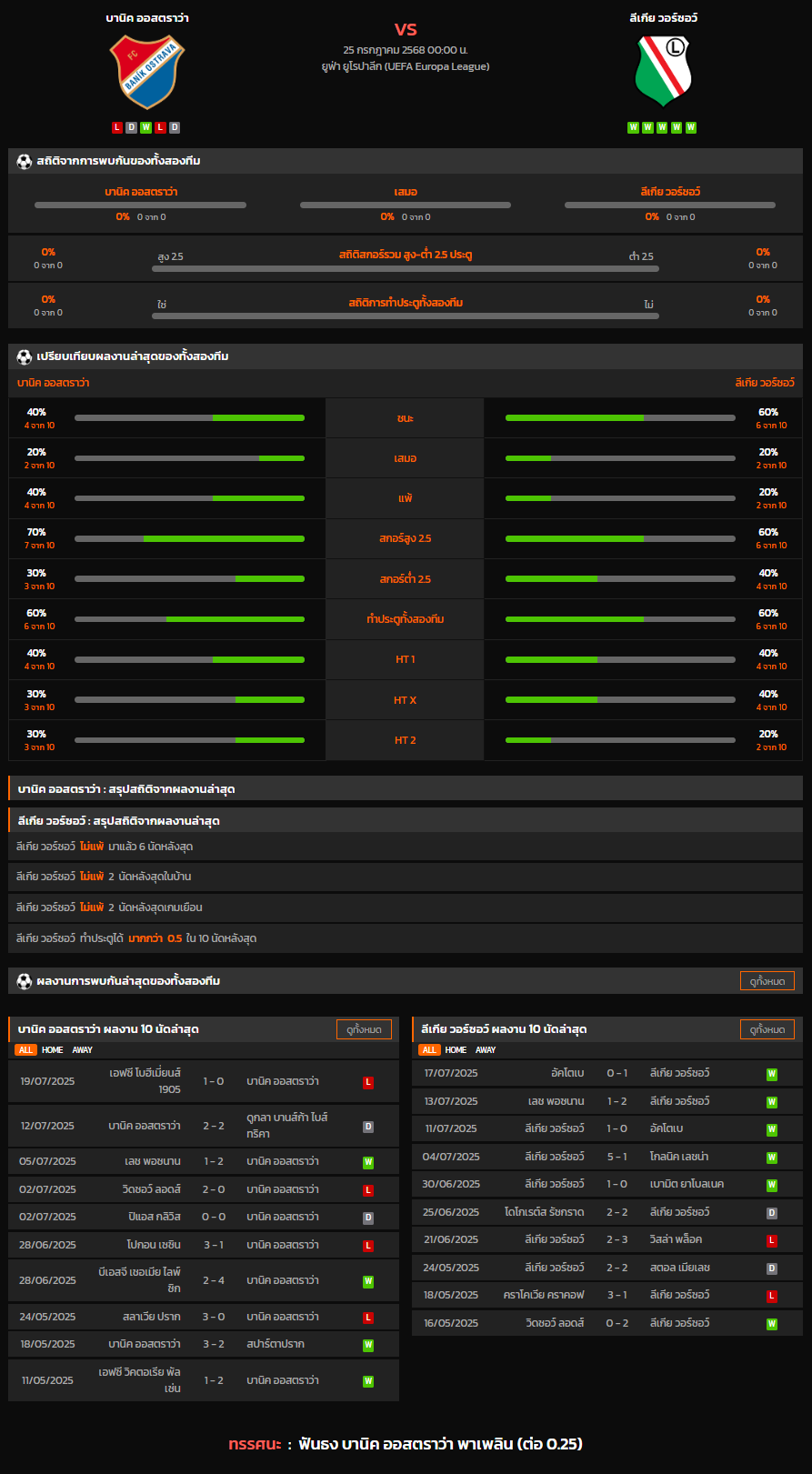Image resolution: width=812 pixels, height=1474 pixels.
Task: Click the Banik Ostrava club crest
Action: click(x=146, y=73)
